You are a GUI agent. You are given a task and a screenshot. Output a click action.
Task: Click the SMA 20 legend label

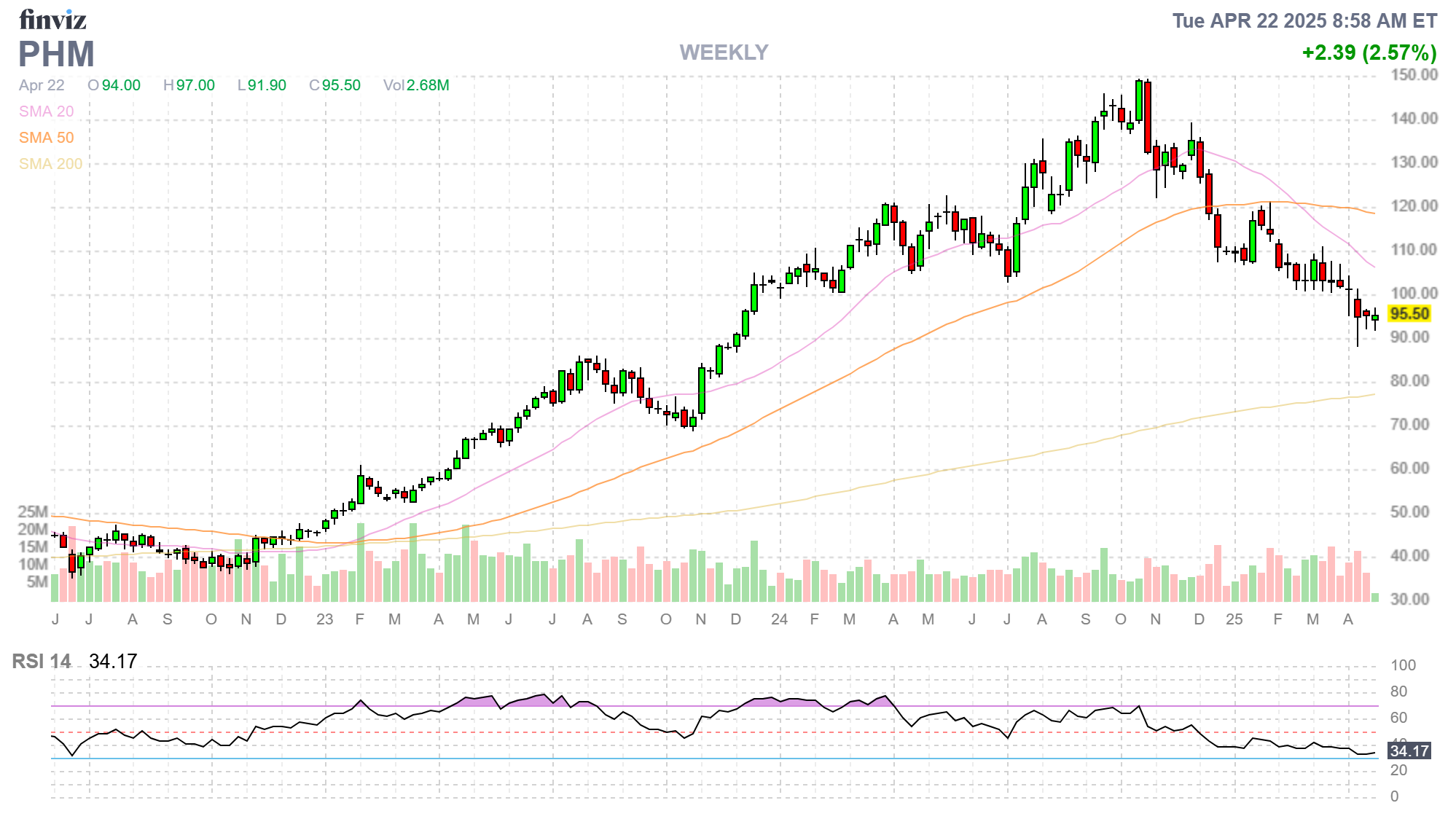coord(46,111)
